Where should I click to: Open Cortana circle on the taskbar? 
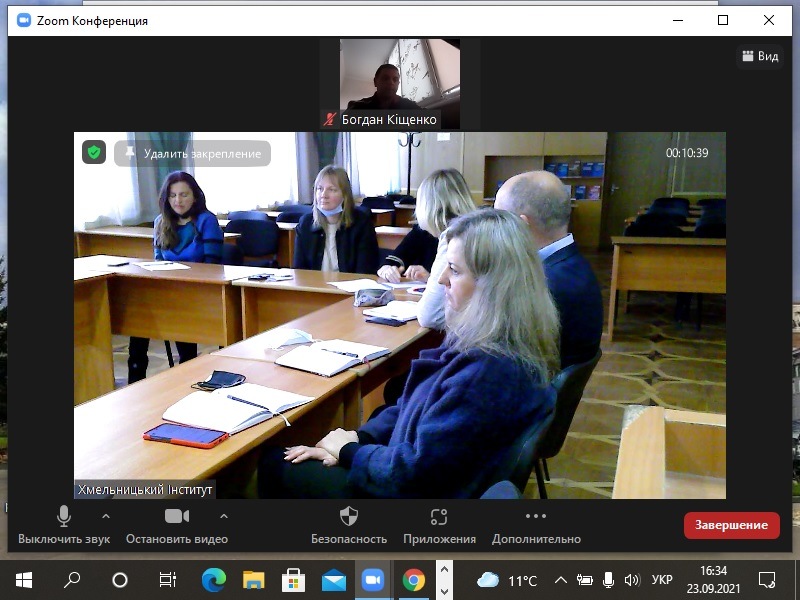120,580
